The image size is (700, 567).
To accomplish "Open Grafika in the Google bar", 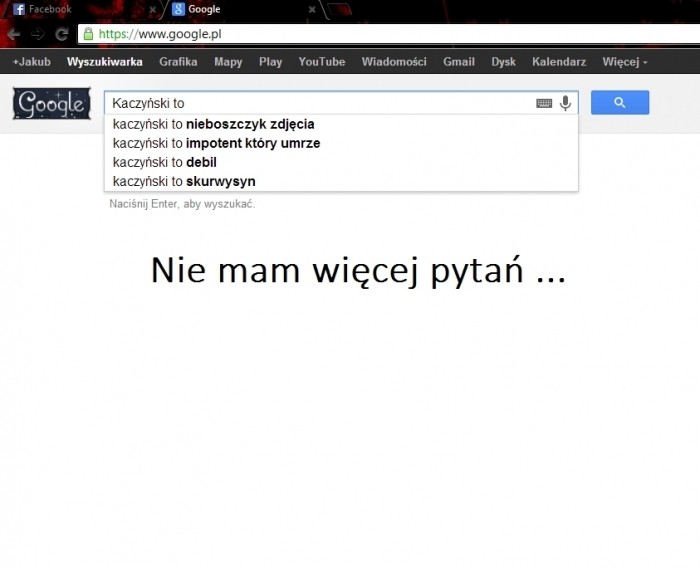I will pyautogui.click(x=178, y=62).
